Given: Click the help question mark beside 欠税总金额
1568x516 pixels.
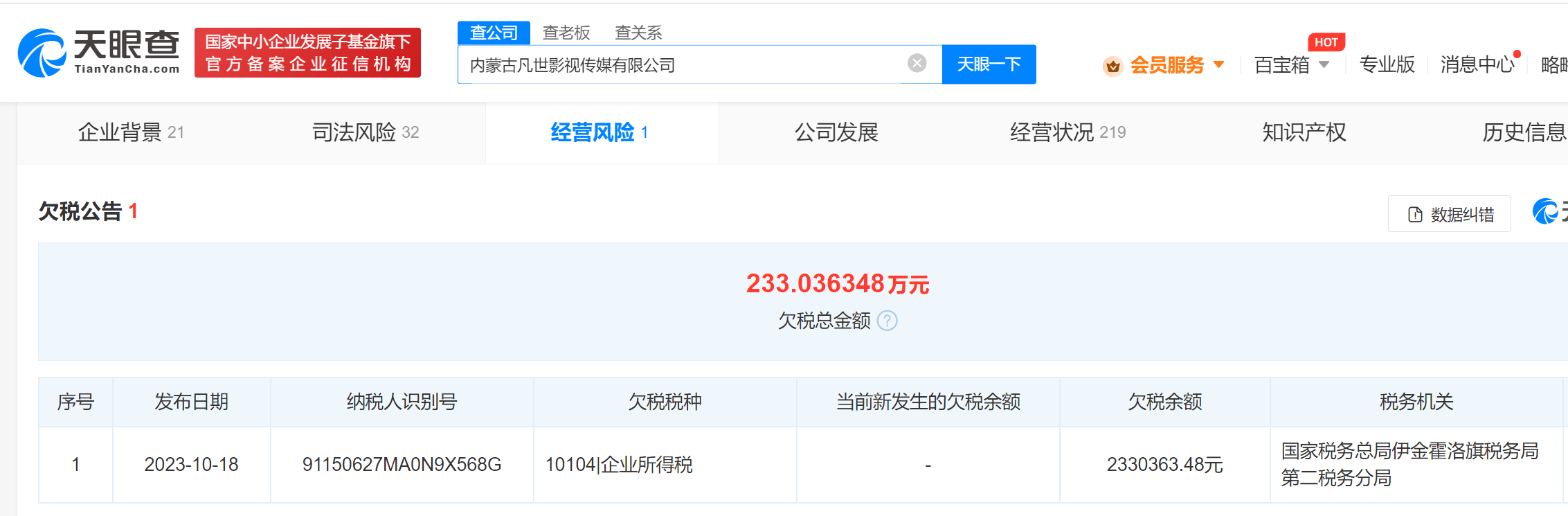Looking at the screenshot, I should [887, 321].
